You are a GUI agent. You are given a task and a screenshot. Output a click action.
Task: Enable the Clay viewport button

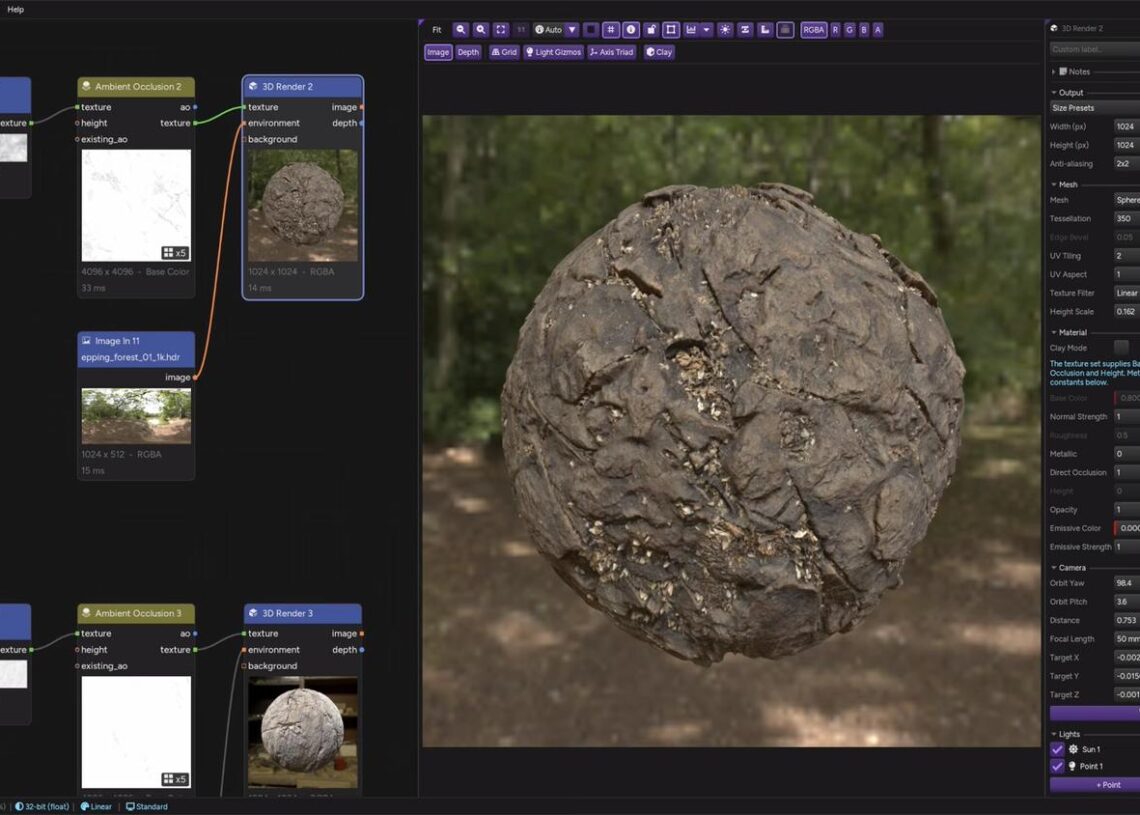[x=659, y=52]
